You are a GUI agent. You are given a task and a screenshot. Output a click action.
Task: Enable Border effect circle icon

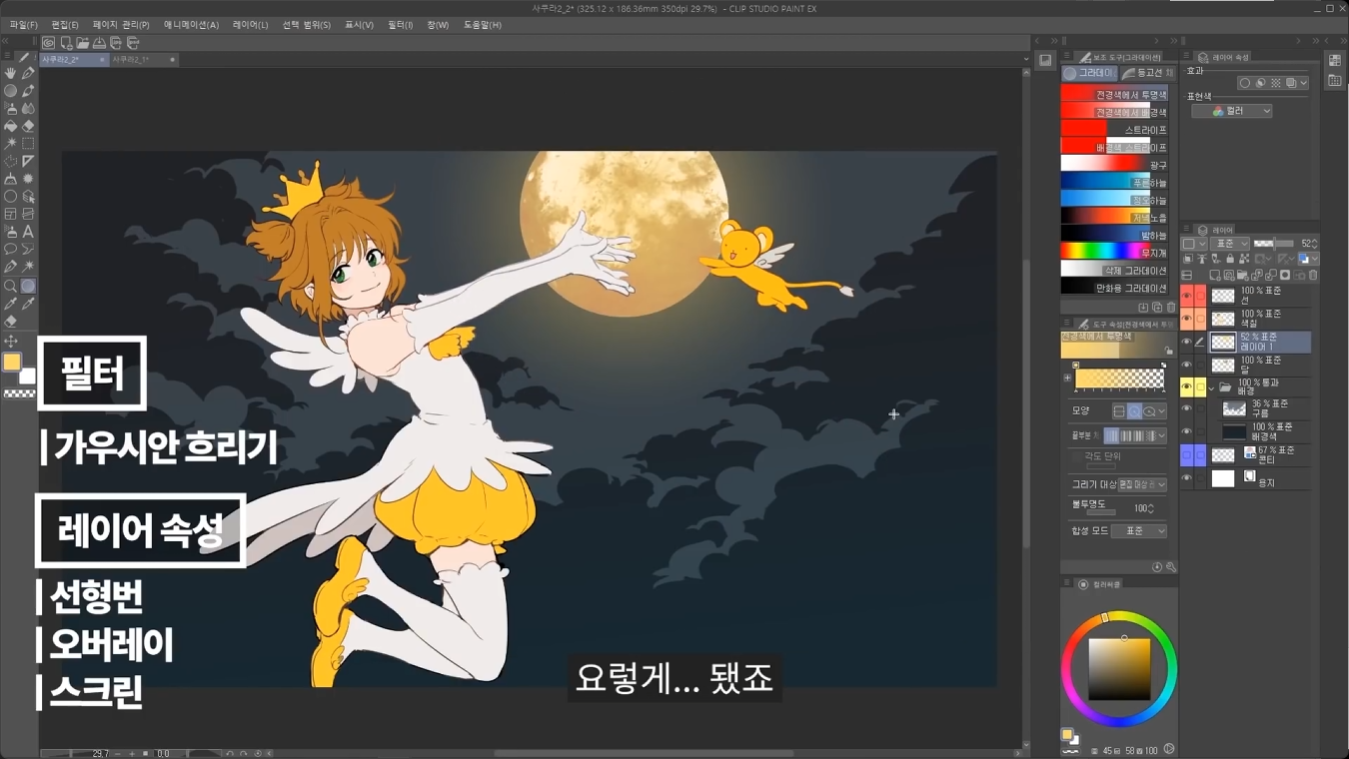tap(1245, 83)
